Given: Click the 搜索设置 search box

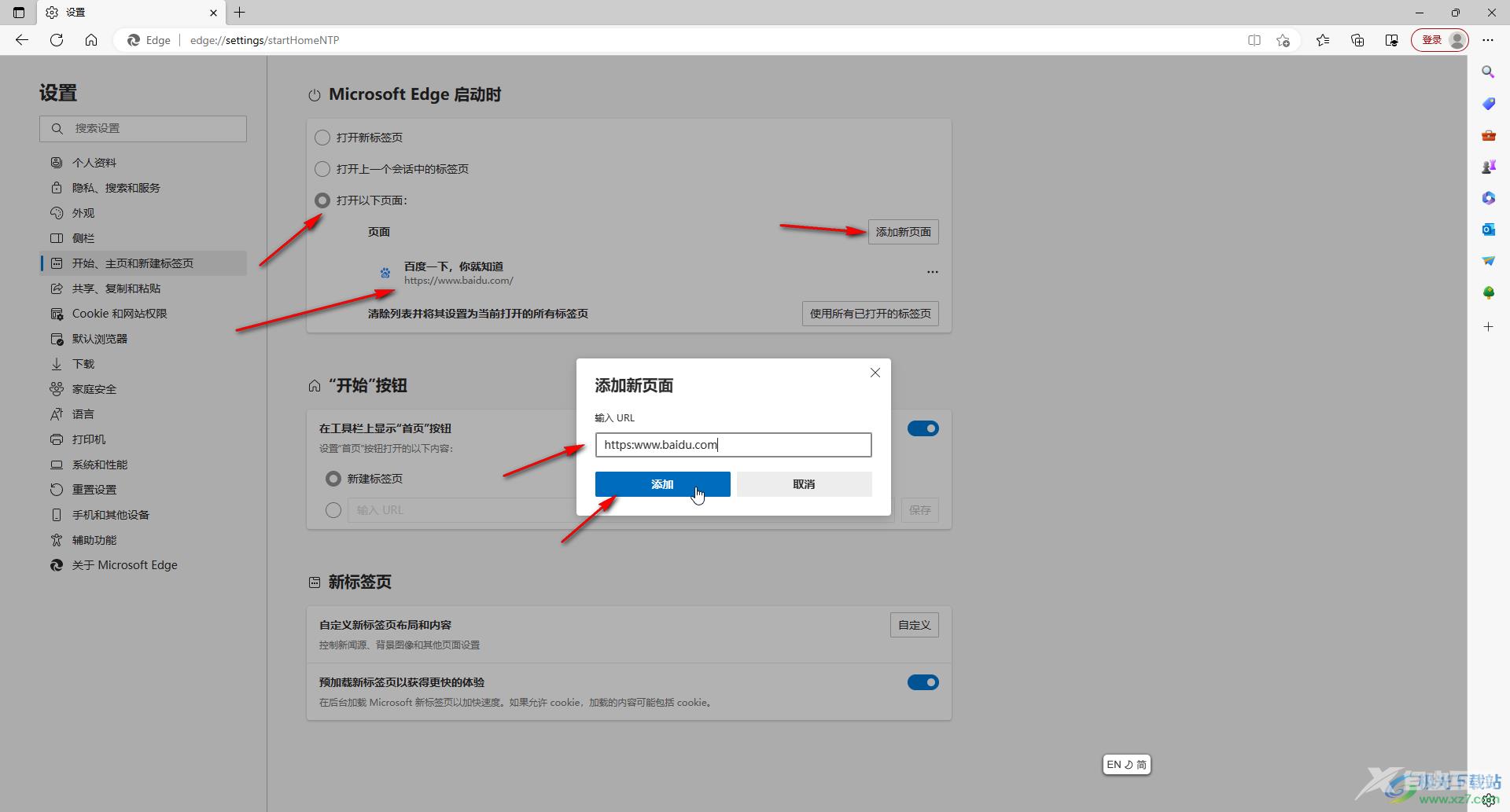Looking at the screenshot, I should [x=143, y=129].
